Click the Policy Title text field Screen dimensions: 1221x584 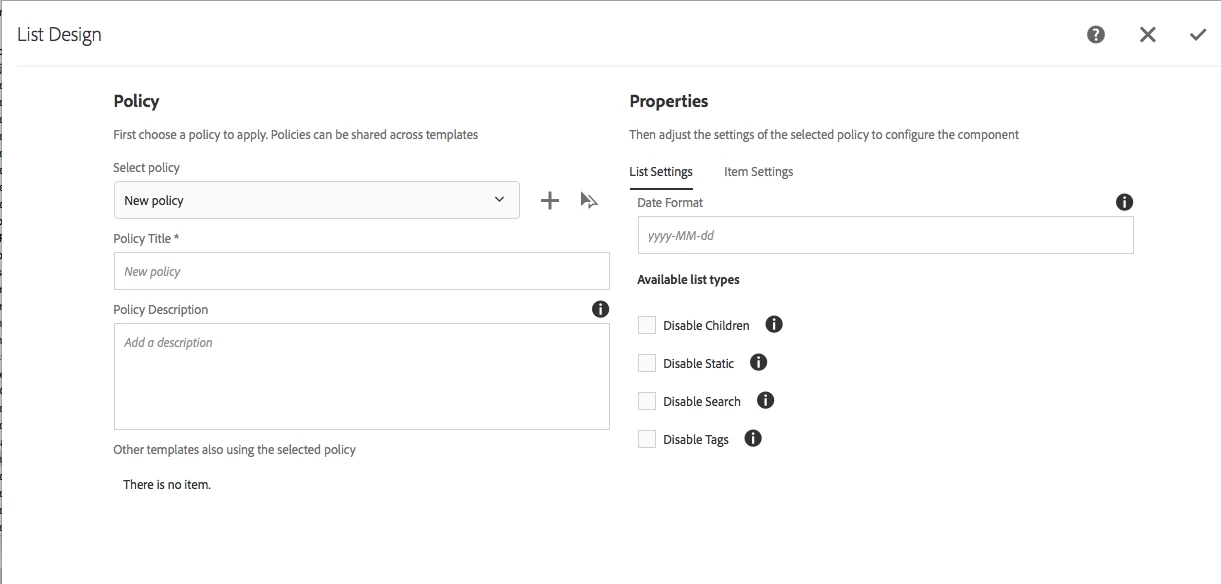tap(361, 271)
